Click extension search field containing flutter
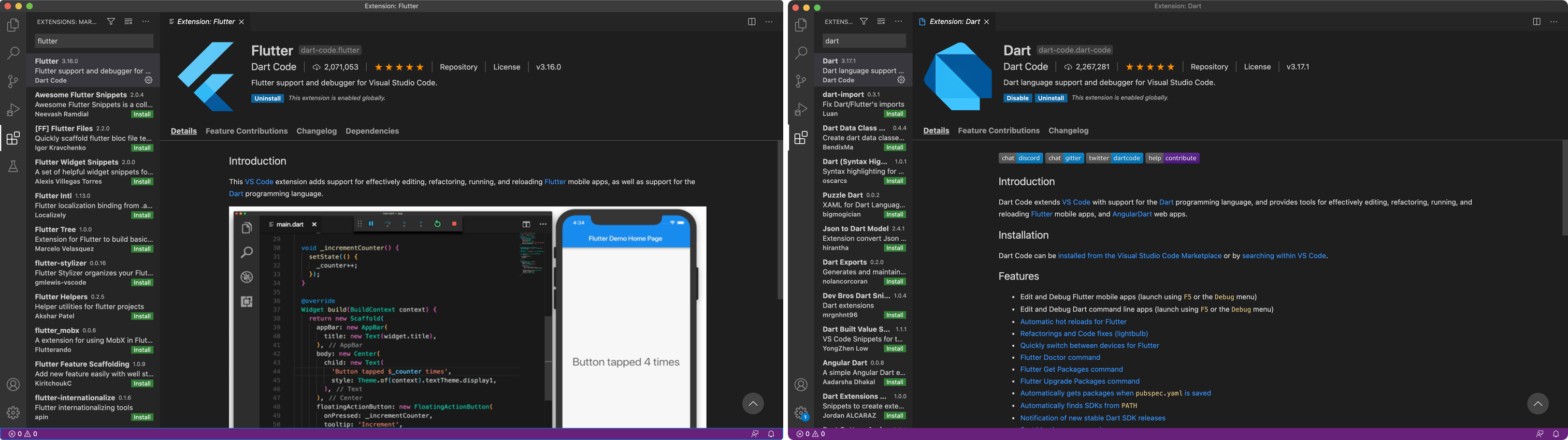This screenshot has height=440, width=1568. [x=94, y=41]
